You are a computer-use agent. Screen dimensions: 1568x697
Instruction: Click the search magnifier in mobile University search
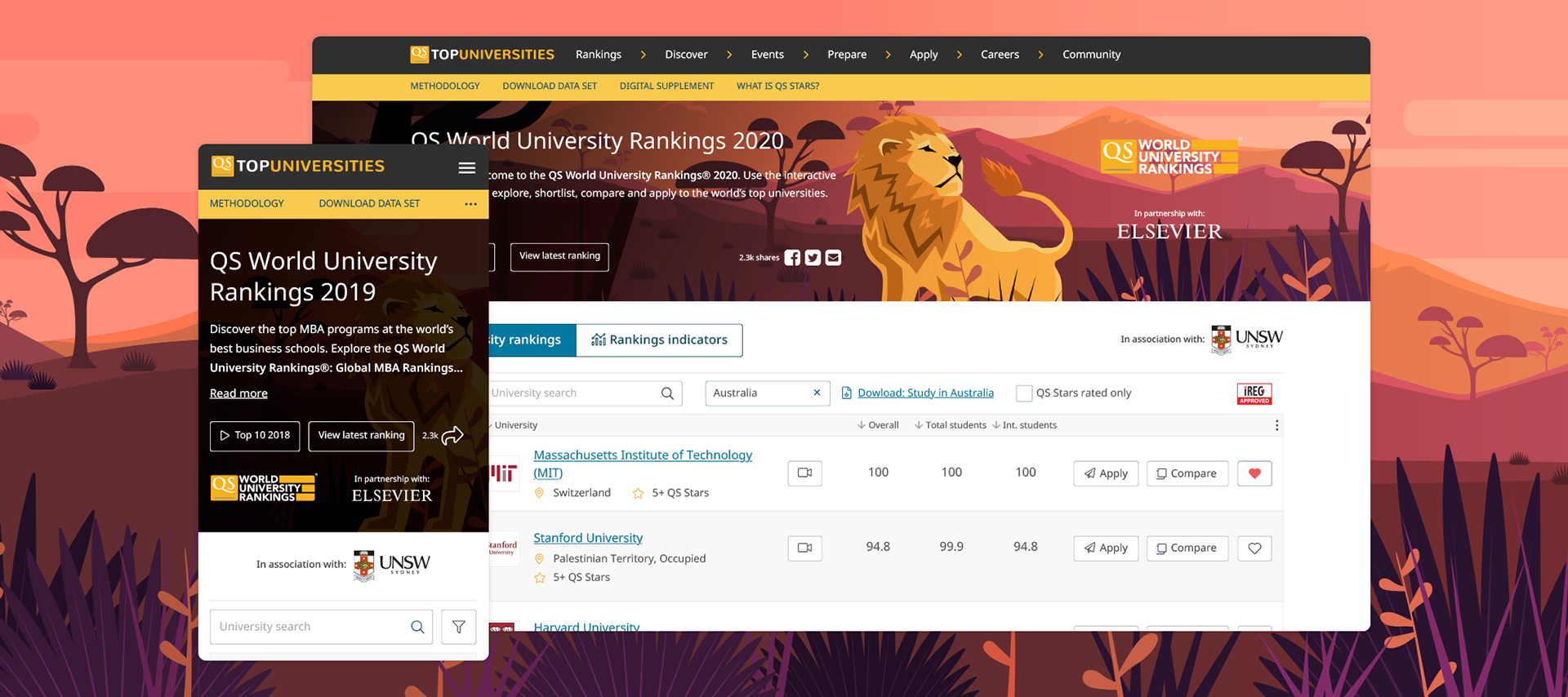point(417,627)
